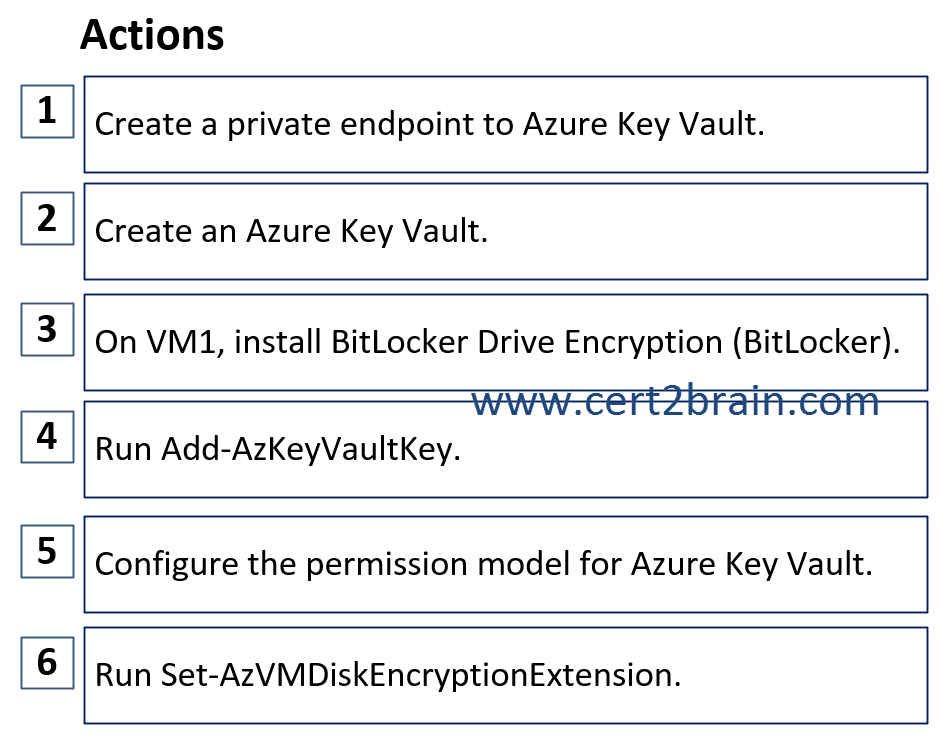Viewport: 948px width, 745px height.
Task: Select the number 4 box
Action: [47, 437]
